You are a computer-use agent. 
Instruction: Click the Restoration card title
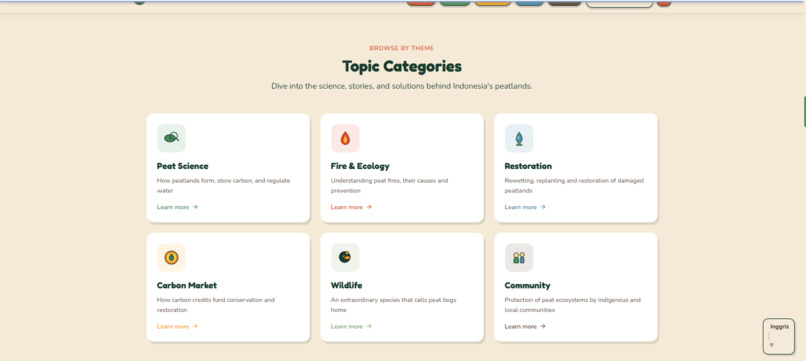click(x=528, y=166)
